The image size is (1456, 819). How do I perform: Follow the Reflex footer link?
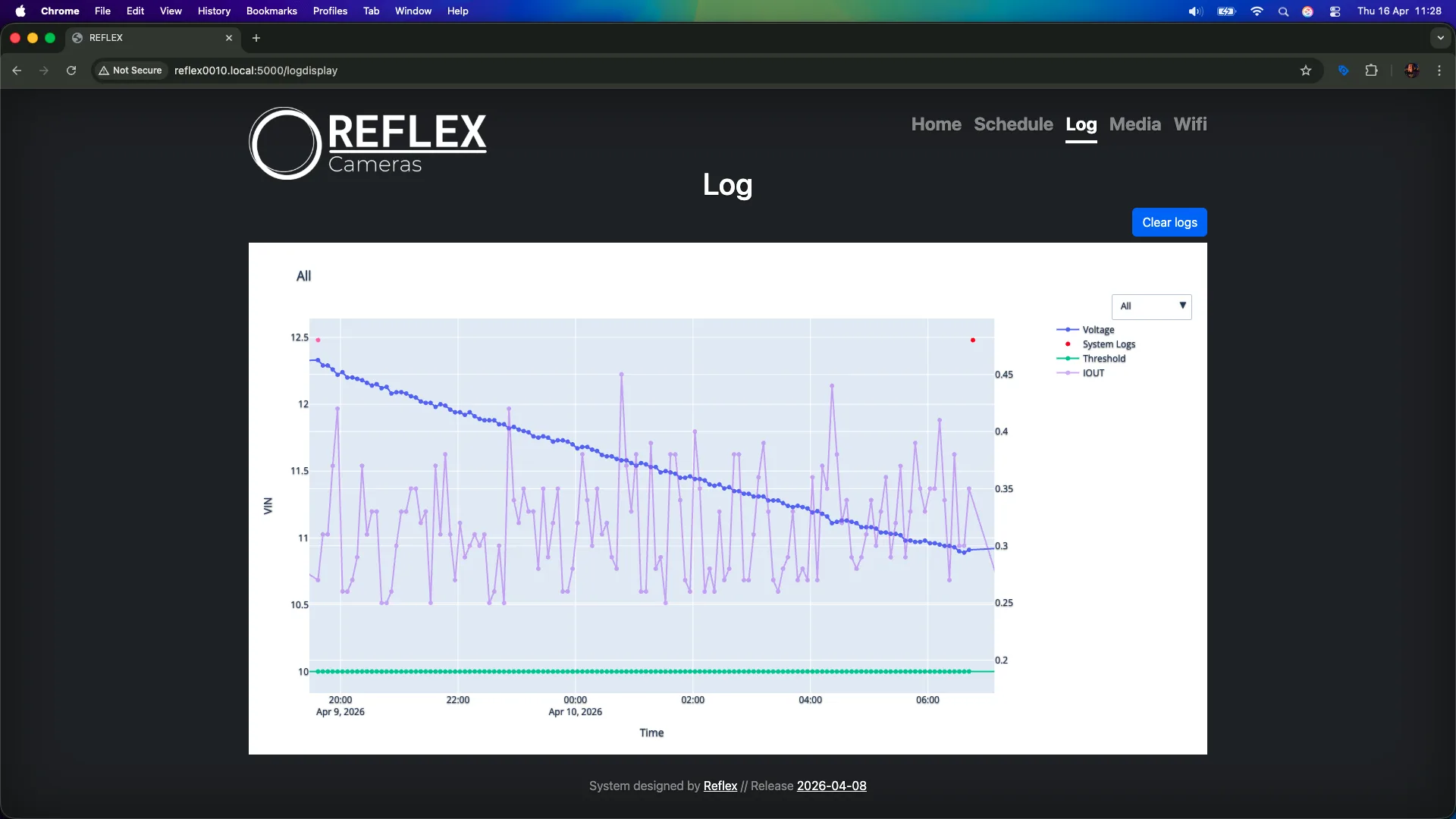(720, 786)
